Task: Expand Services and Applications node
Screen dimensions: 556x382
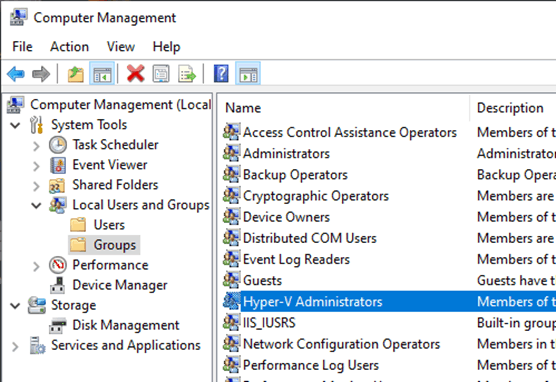Action: click(15, 347)
